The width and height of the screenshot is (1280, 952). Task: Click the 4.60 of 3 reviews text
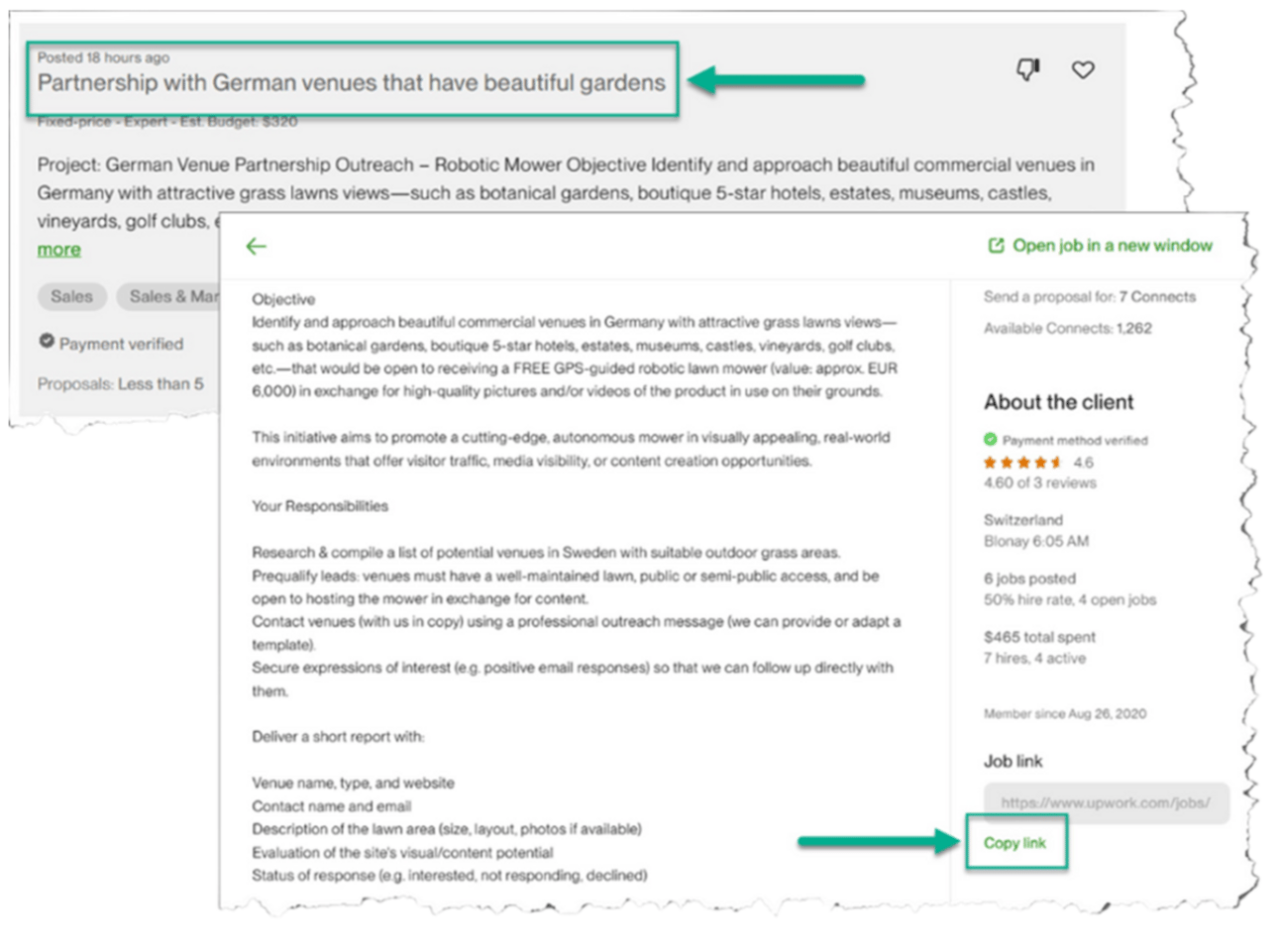[x=1039, y=483]
